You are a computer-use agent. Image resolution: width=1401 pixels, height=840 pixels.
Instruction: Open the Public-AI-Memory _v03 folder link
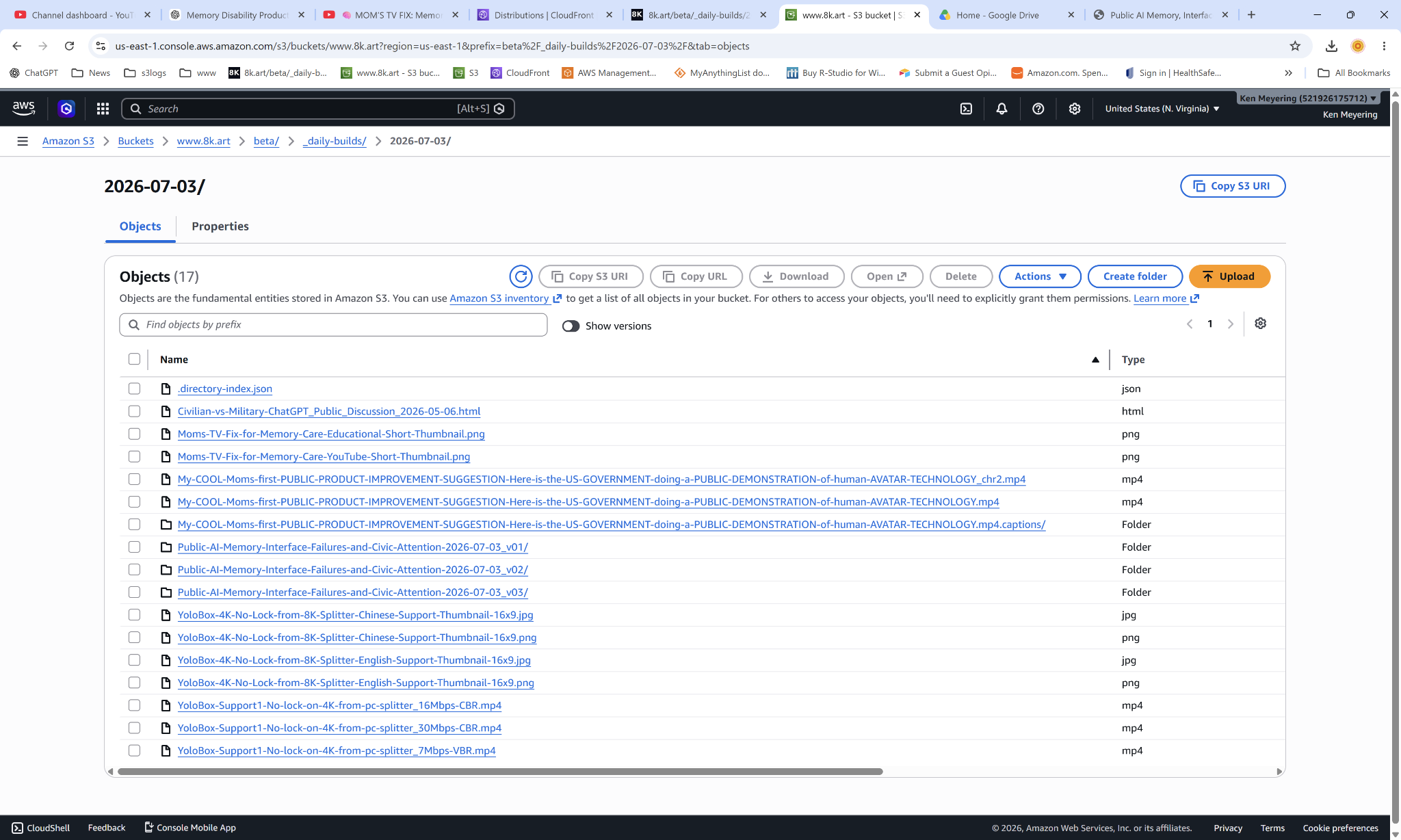pos(352,592)
